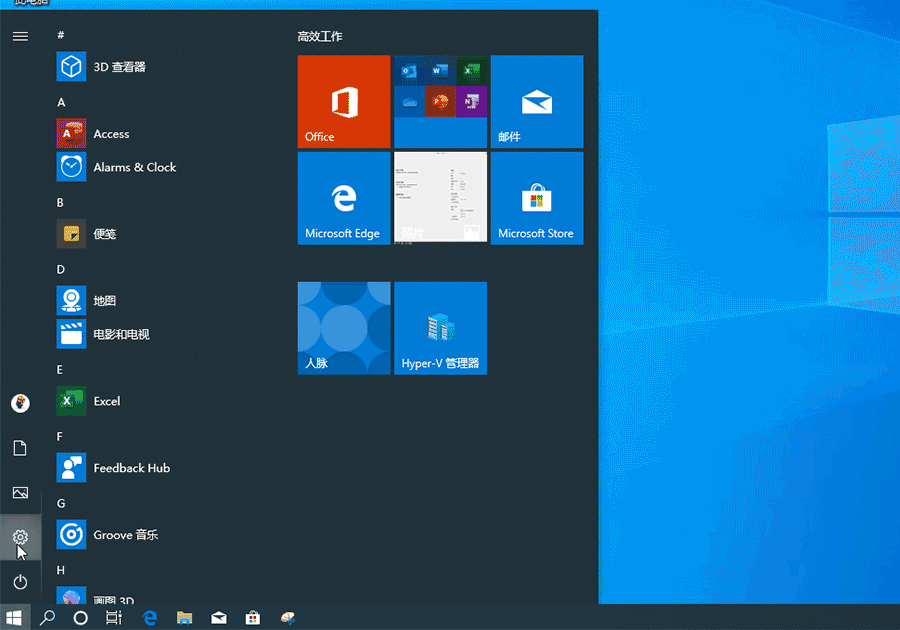Open Microsoft Store from the taskbar
Screen dimensions: 900x630
click(253, 617)
